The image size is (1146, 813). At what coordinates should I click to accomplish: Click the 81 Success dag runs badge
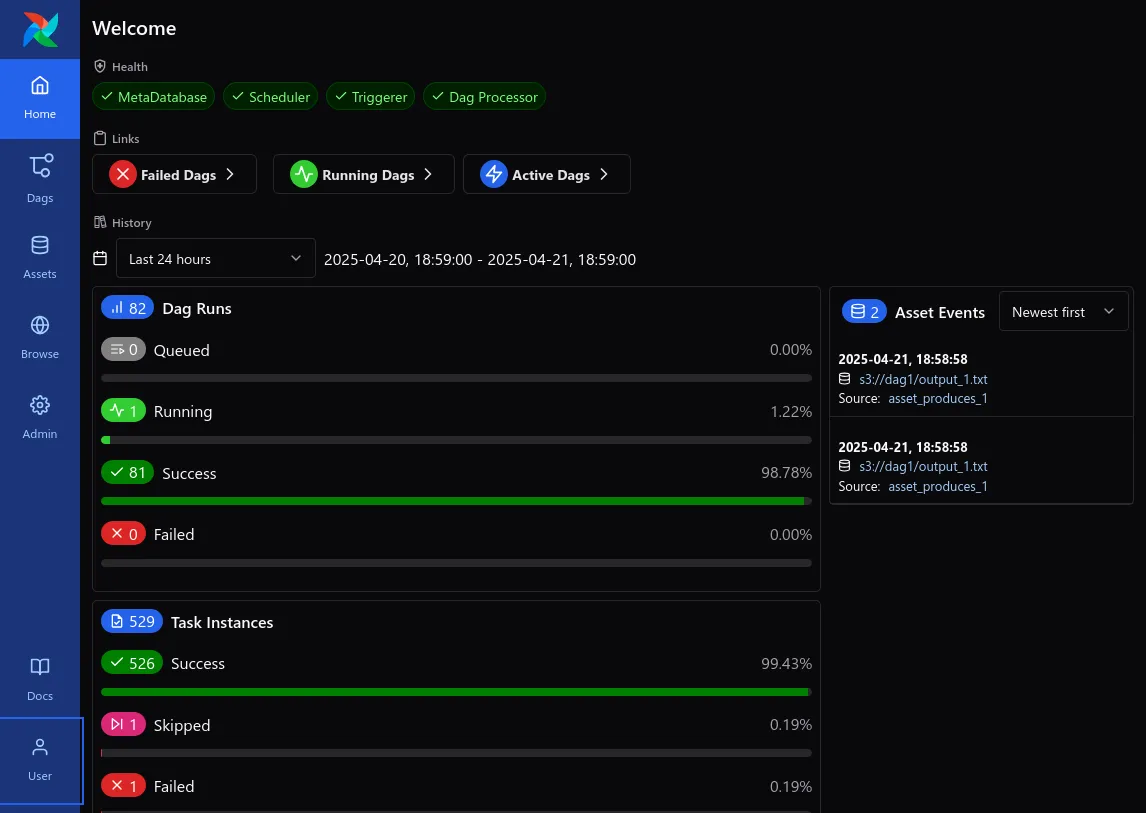(x=127, y=472)
